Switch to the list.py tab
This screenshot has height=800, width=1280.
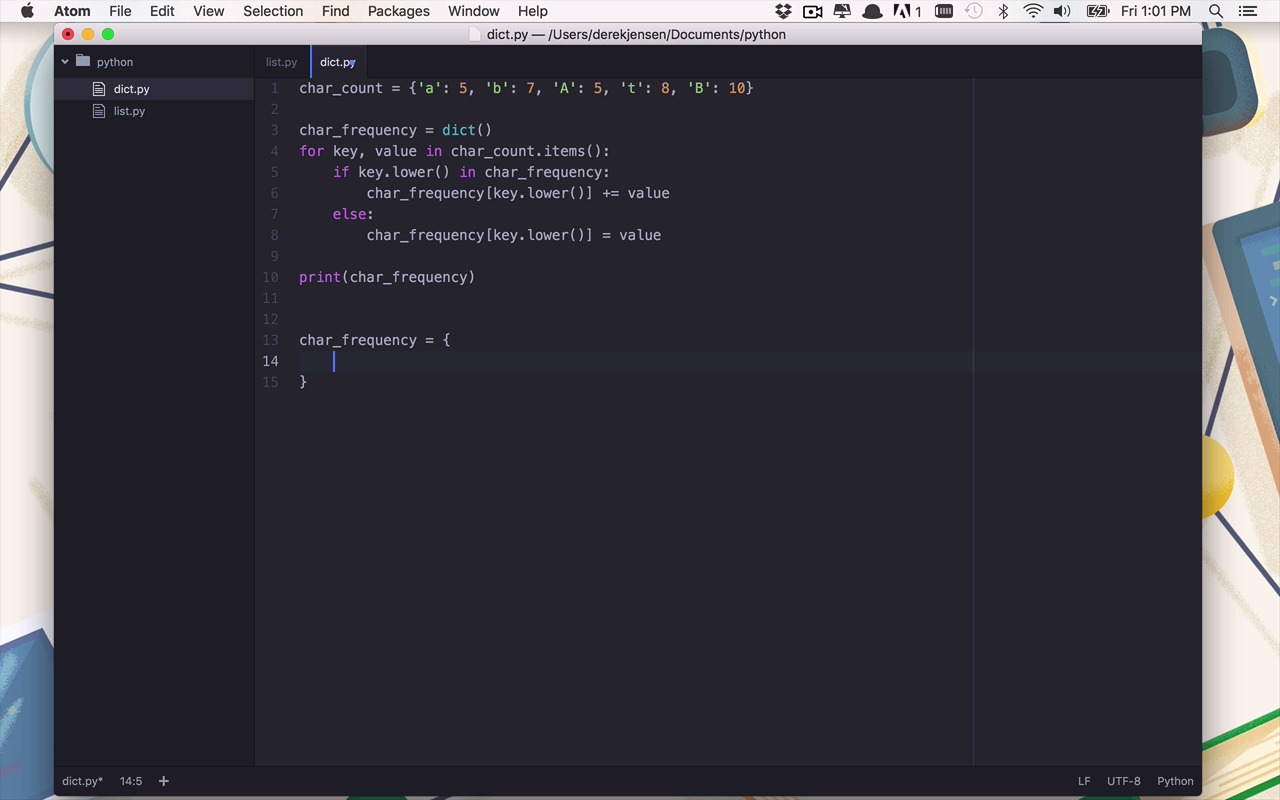coord(281,62)
